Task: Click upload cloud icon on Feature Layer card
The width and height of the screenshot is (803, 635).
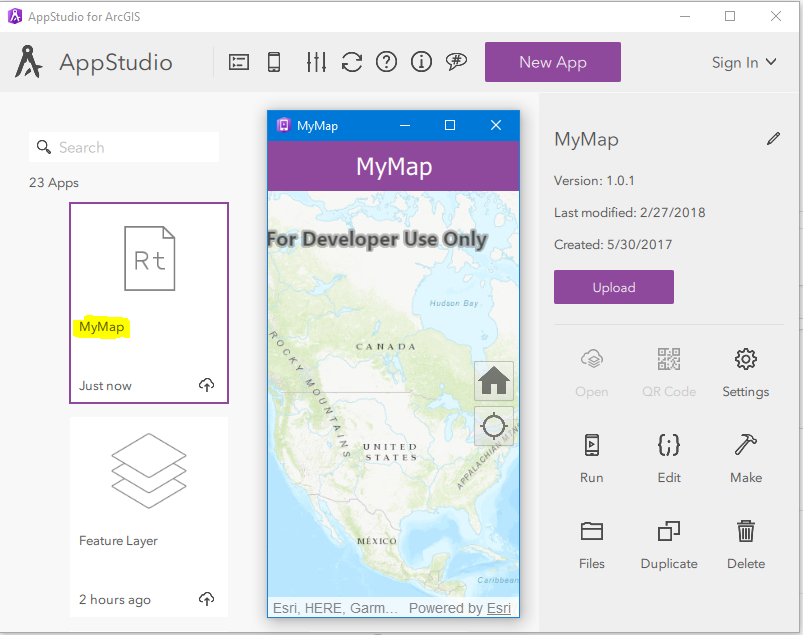Action: point(206,599)
